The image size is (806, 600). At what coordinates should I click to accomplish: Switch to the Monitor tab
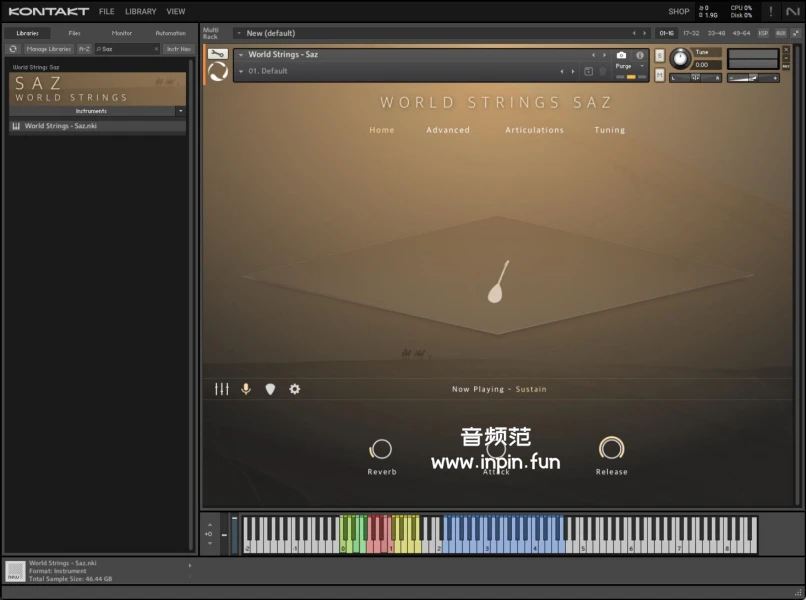122,33
